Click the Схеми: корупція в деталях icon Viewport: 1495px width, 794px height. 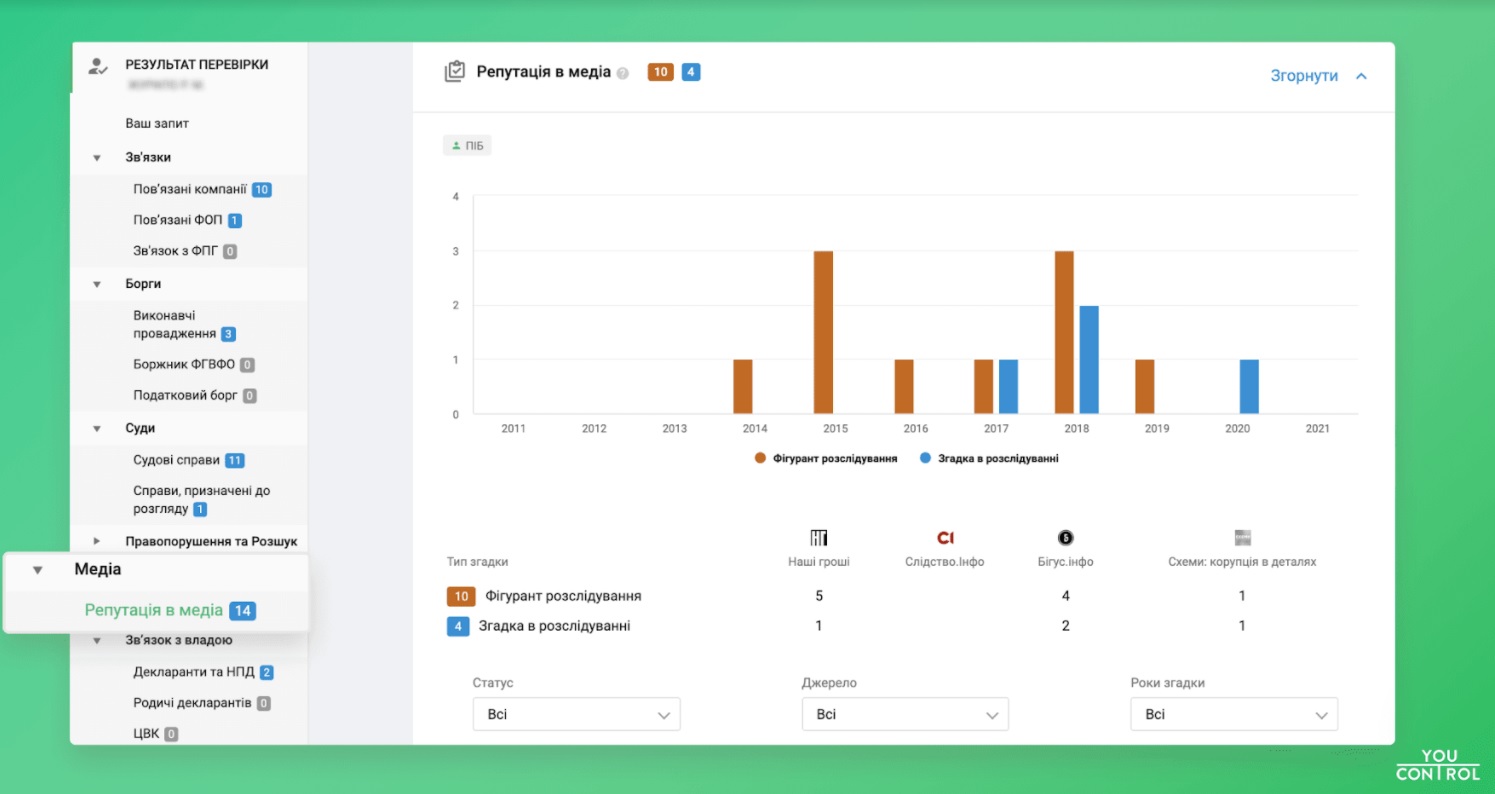click(x=1242, y=538)
